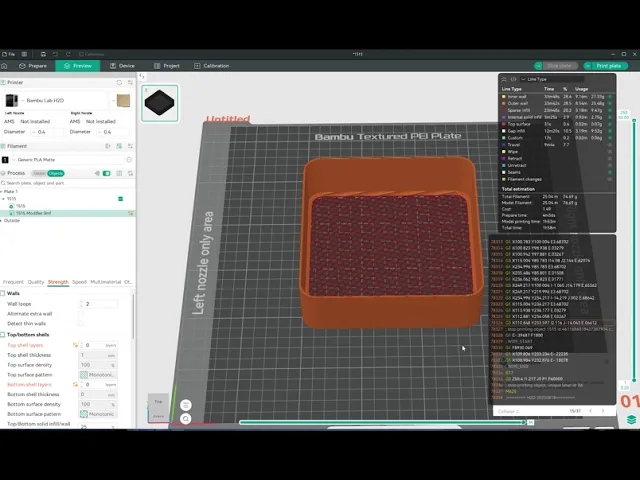Click filament slot 1 color swatch

tap(5, 160)
